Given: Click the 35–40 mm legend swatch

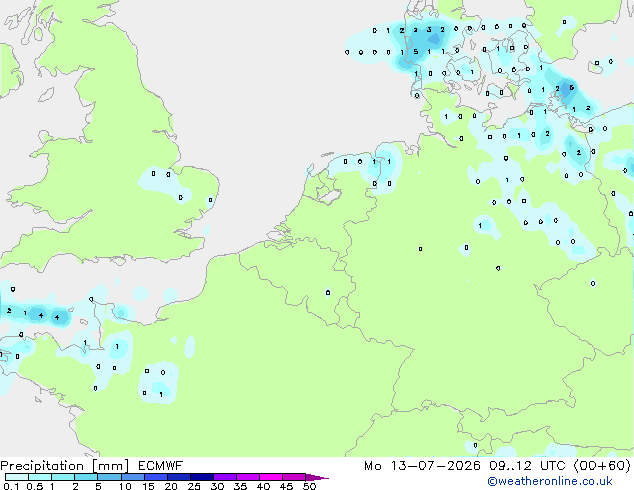Looking at the screenshot, I should click(247, 477).
